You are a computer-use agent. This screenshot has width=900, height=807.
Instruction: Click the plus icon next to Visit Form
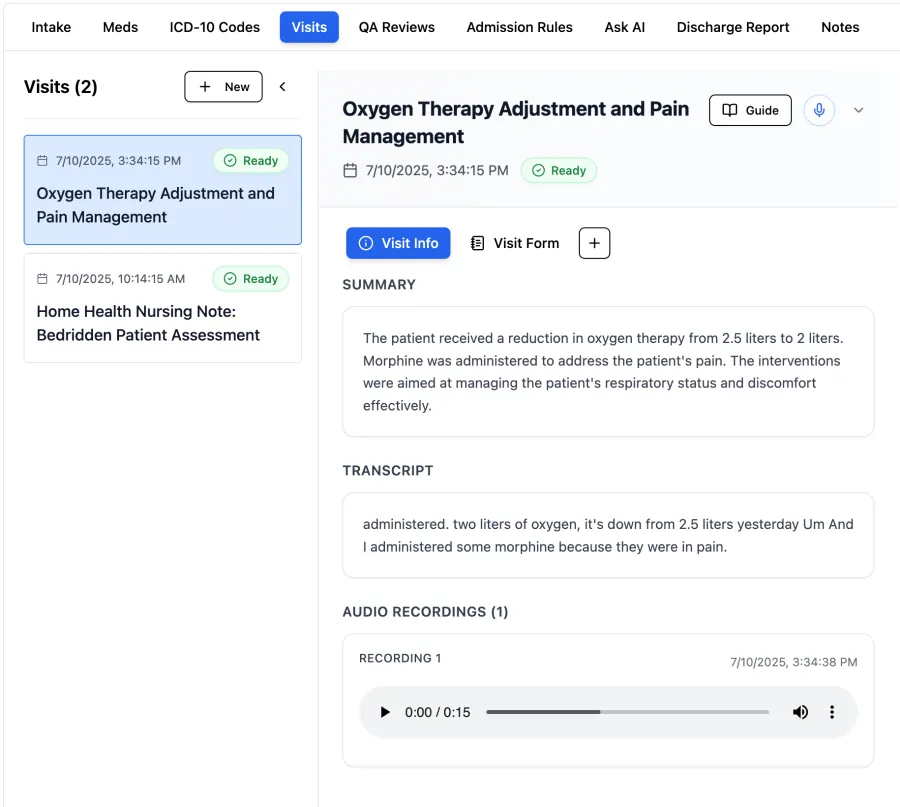click(x=594, y=242)
